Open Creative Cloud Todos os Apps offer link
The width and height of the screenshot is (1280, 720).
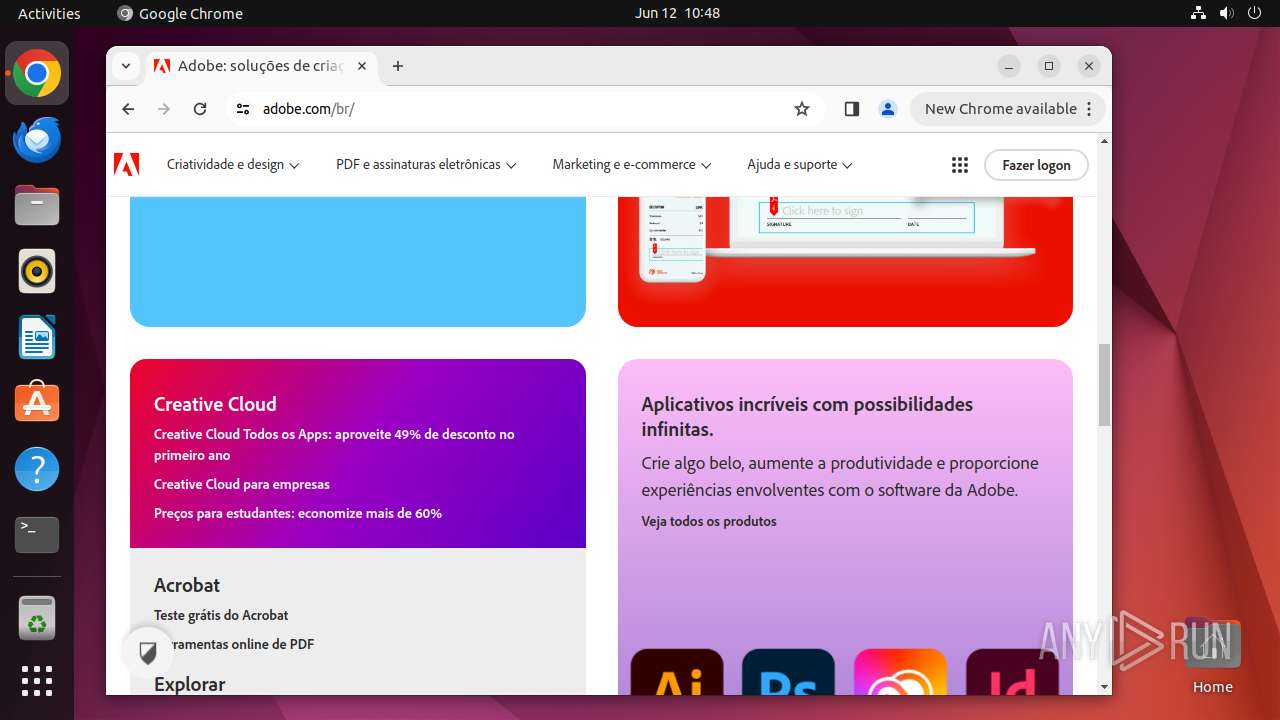334,445
